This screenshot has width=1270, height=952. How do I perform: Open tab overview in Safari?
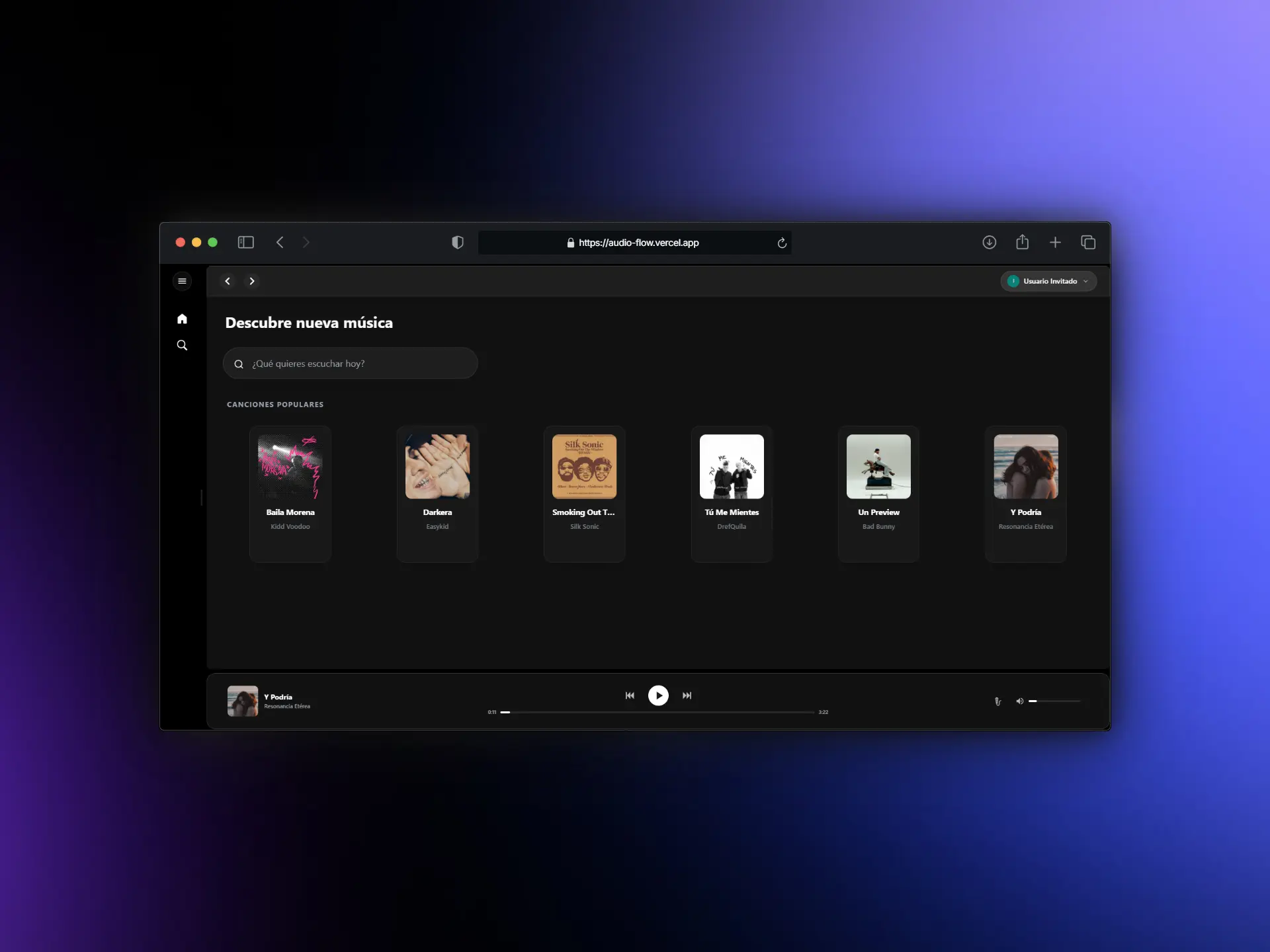pyautogui.click(x=1088, y=242)
